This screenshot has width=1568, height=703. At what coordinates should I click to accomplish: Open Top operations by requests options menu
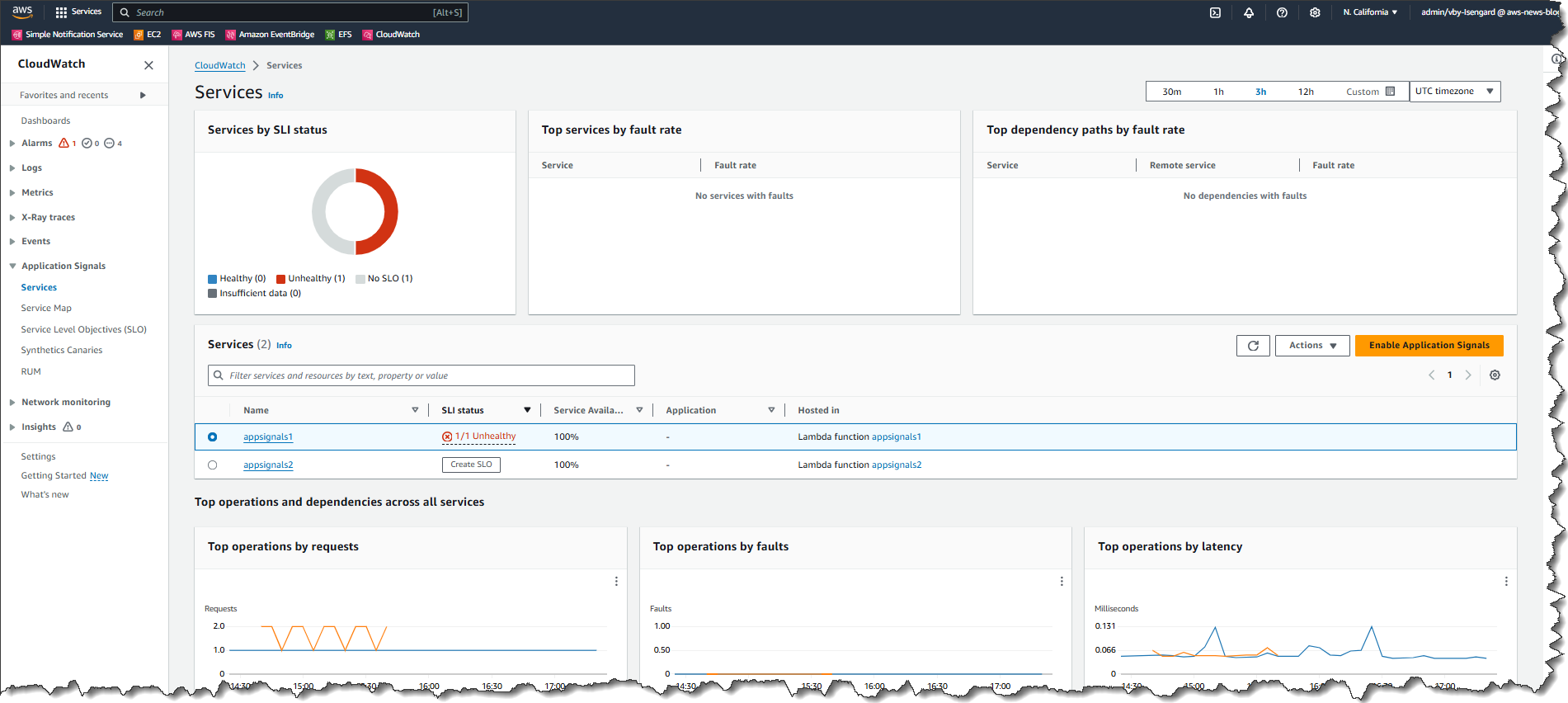point(616,582)
